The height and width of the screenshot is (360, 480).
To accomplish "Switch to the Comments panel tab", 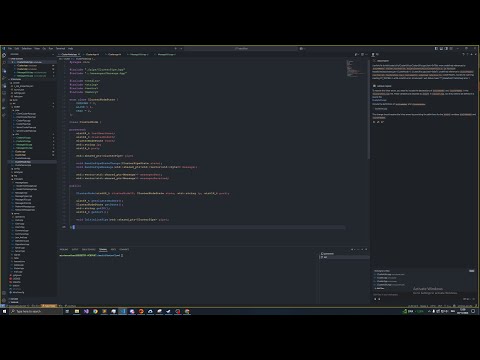I will click(x=124, y=249).
